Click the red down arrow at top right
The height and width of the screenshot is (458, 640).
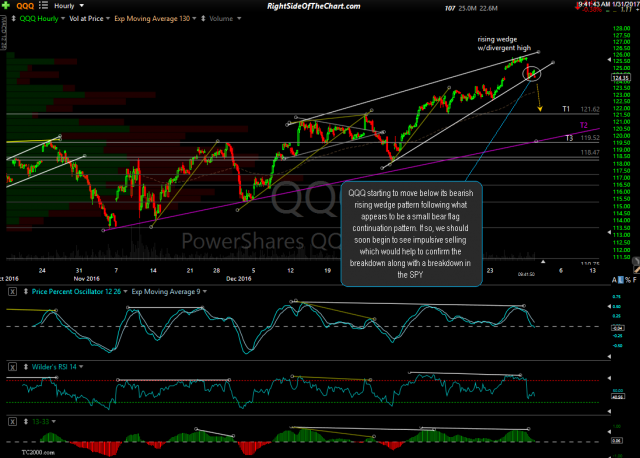578,7
